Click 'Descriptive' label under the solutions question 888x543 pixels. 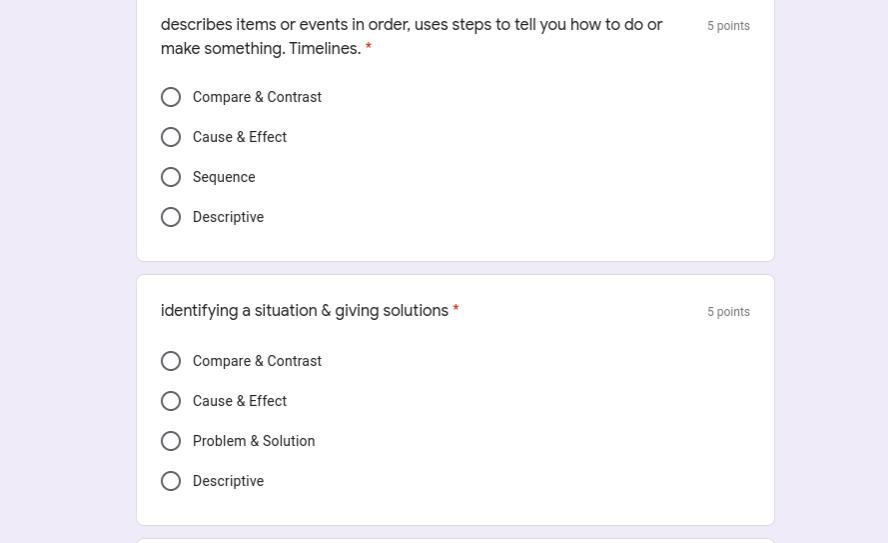[228, 481]
